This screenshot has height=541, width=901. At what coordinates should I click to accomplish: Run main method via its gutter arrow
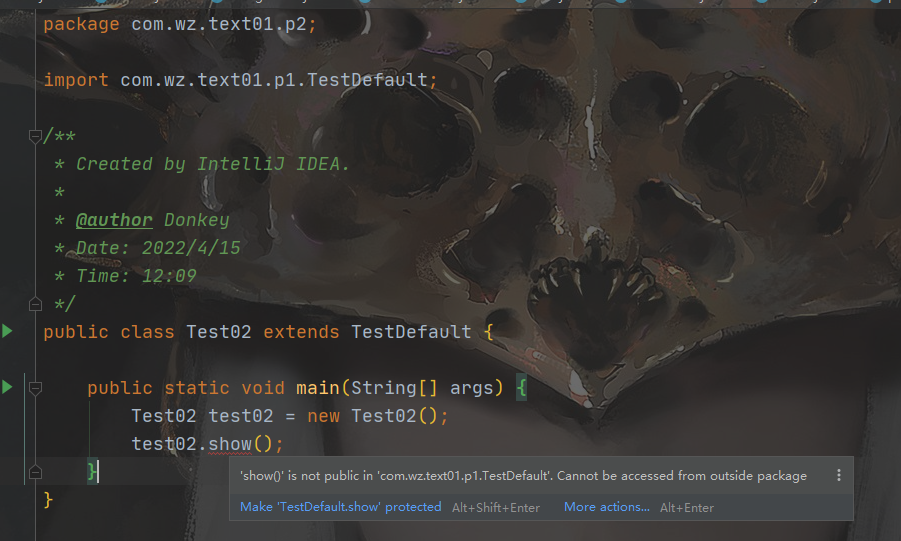(x=7, y=387)
